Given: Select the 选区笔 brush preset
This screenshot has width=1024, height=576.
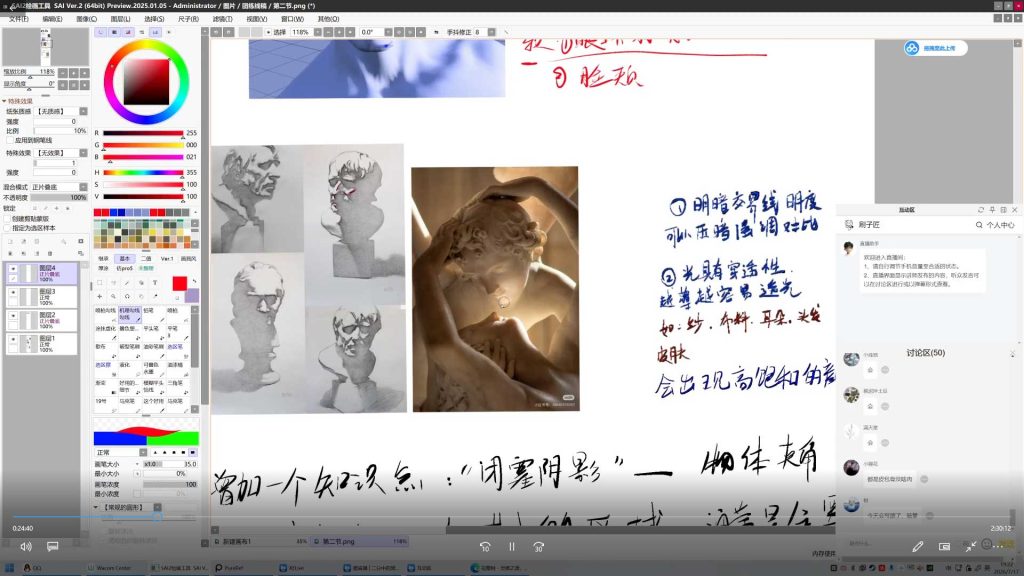Looking at the screenshot, I should click(x=178, y=351).
